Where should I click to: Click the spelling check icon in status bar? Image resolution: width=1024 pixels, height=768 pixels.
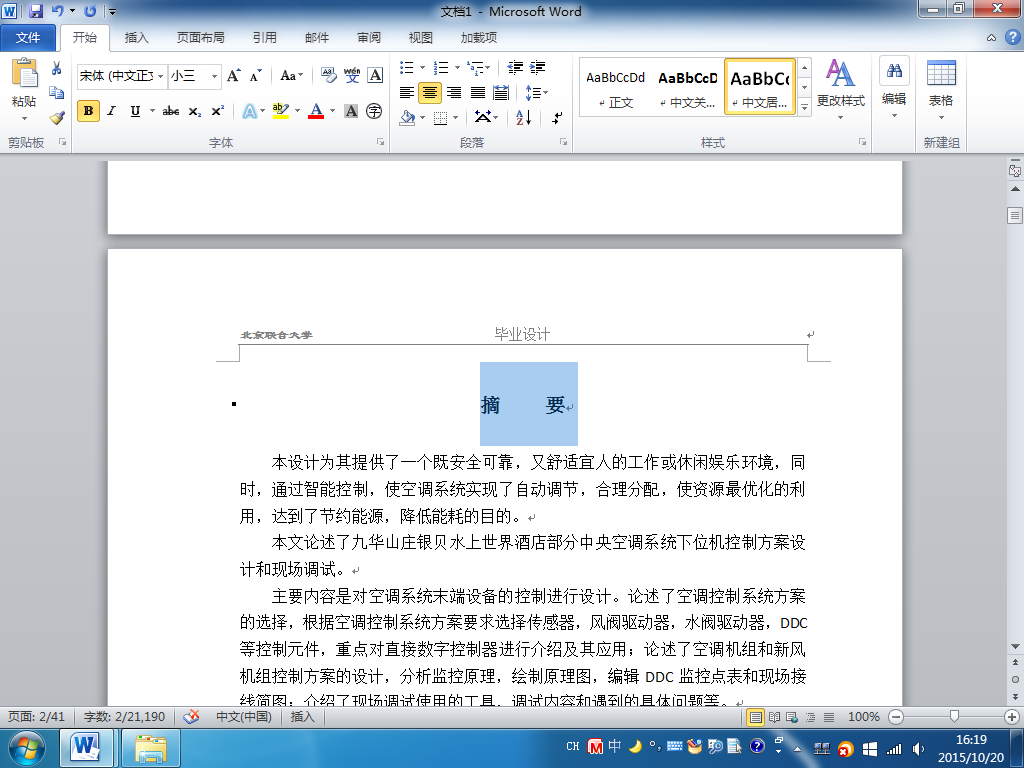click(191, 717)
